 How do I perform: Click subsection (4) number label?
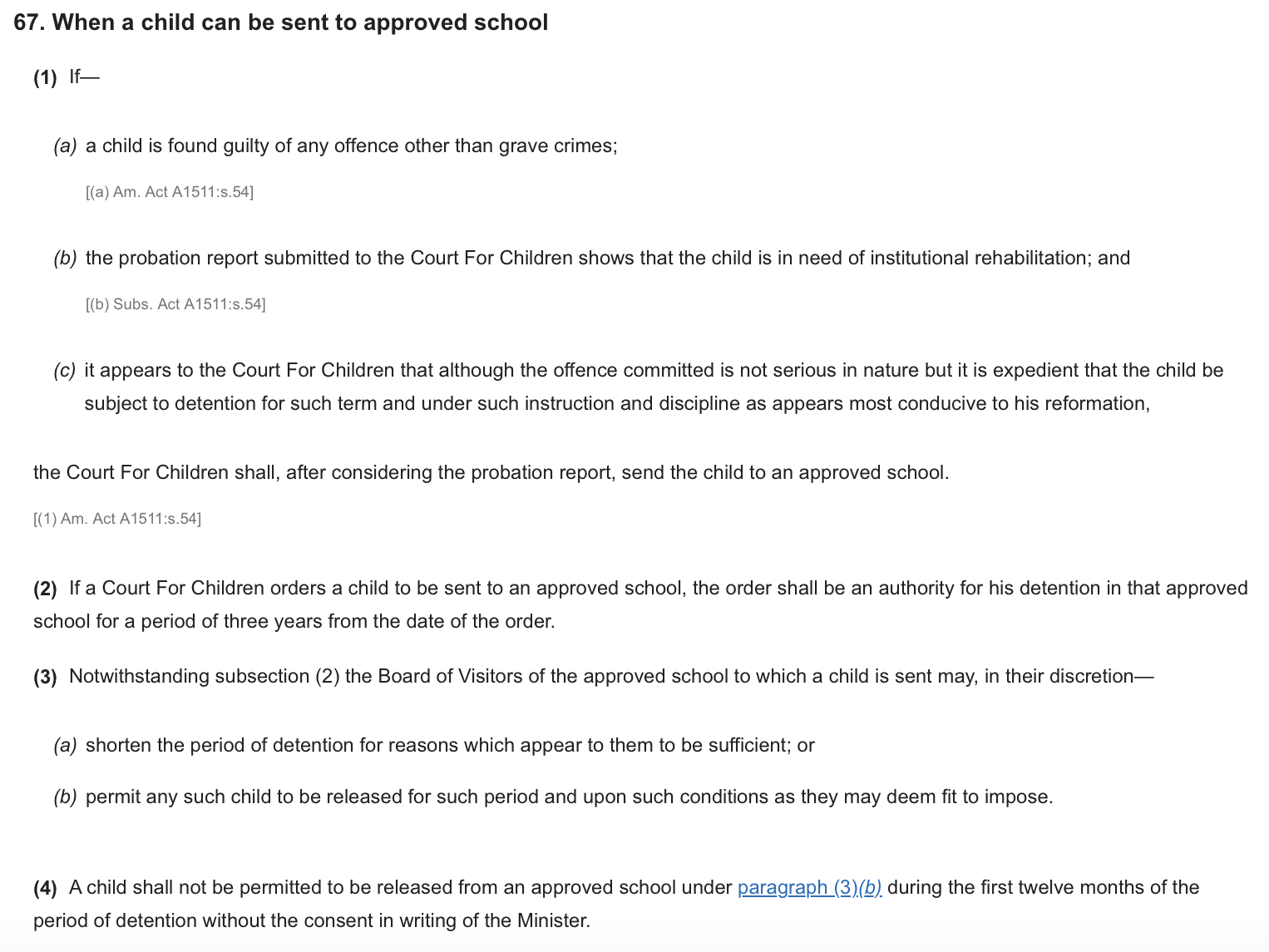[45, 888]
